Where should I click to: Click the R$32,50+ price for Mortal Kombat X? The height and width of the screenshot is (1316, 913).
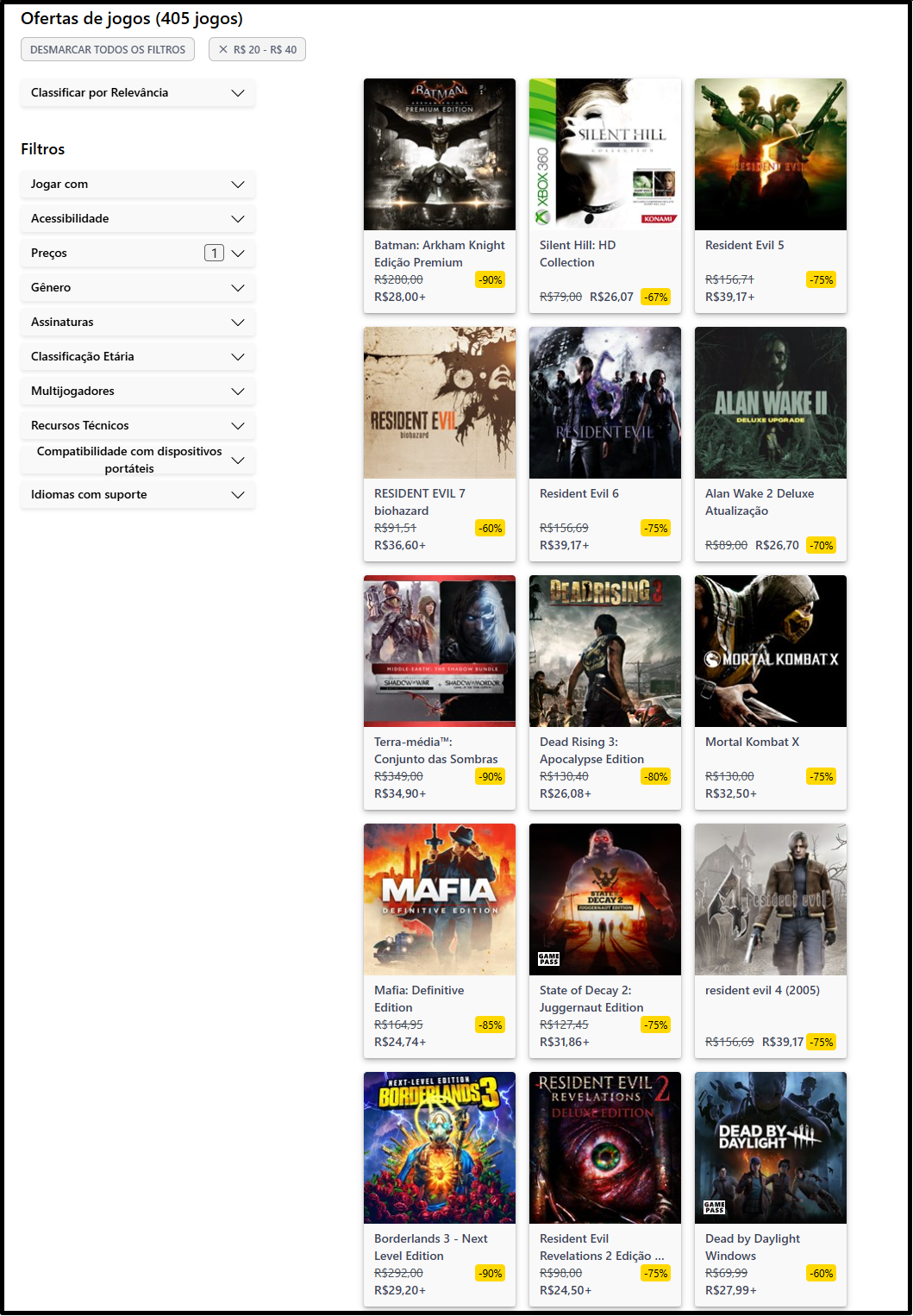point(731,794)
